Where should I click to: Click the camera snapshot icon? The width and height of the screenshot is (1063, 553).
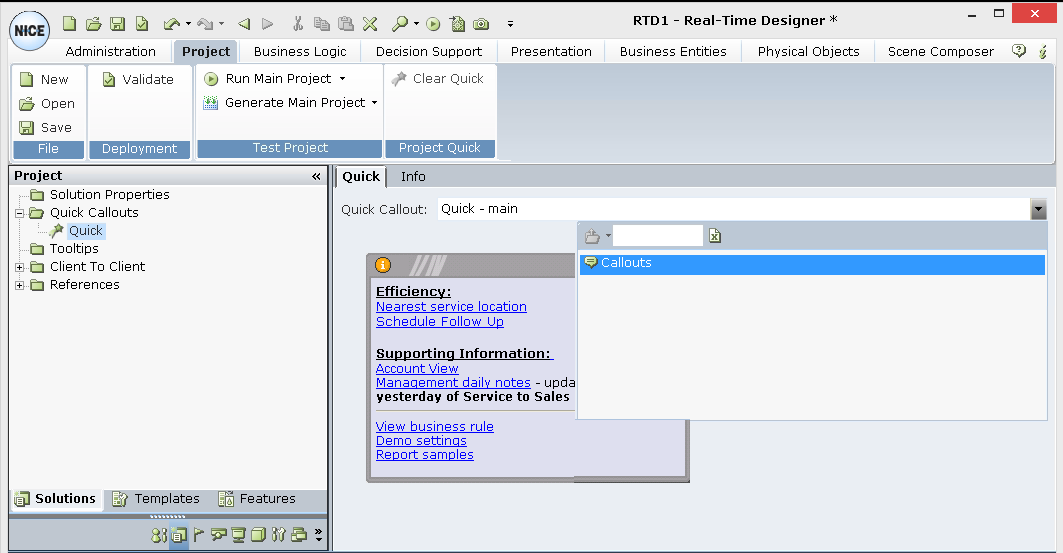(x=481, y=23)
